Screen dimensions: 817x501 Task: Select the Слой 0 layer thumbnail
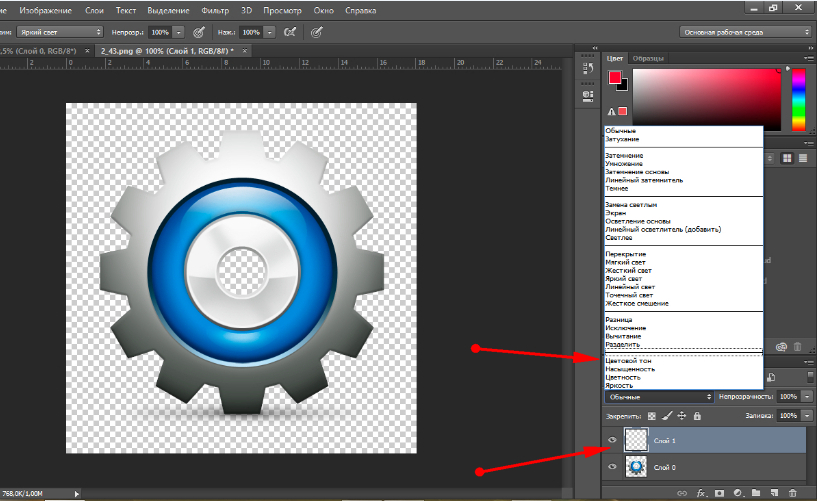click(x=636, y=467)
